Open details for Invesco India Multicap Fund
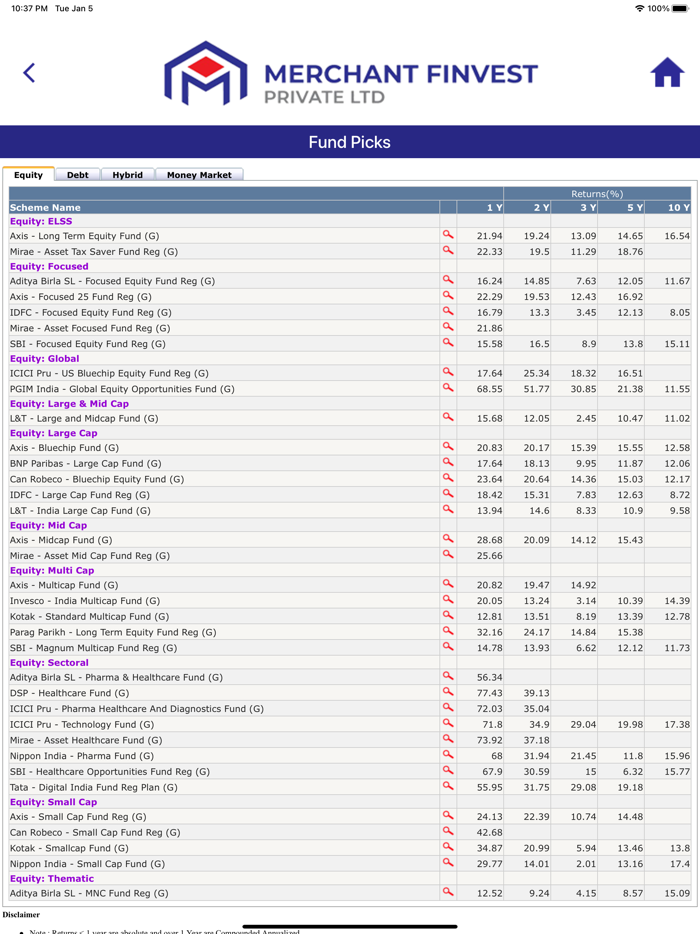The height and width of the screenshot is (934, 700). pyautogui.click(x=448, y=599)
